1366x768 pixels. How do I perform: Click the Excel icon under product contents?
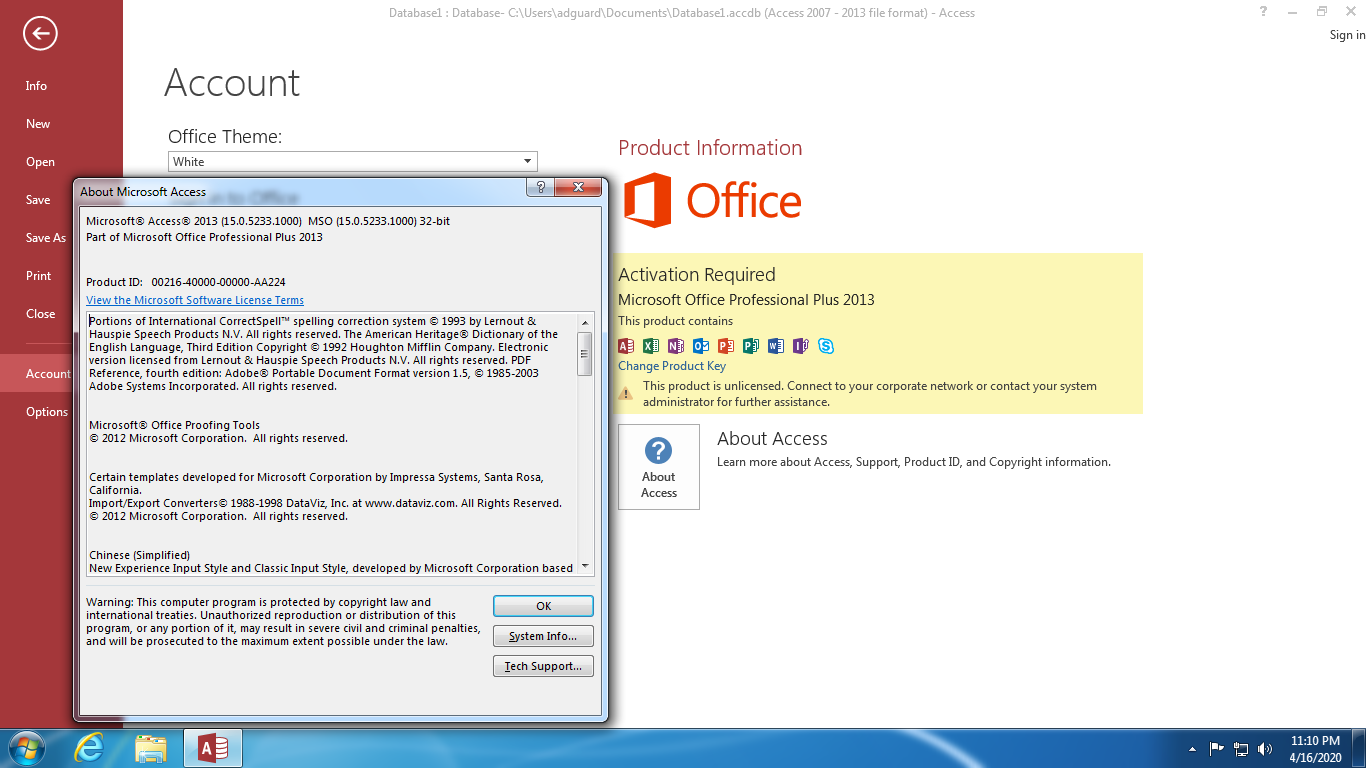651,346
